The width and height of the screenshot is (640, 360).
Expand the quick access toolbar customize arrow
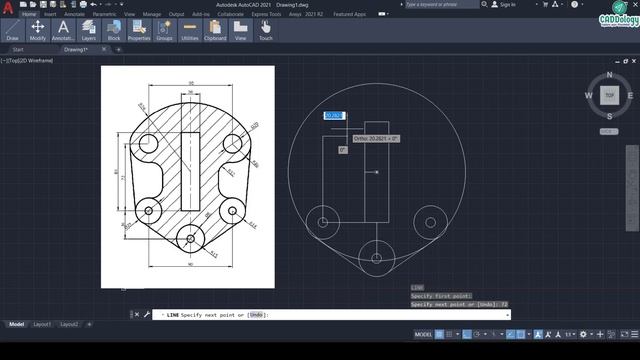[x=122, y=4]
